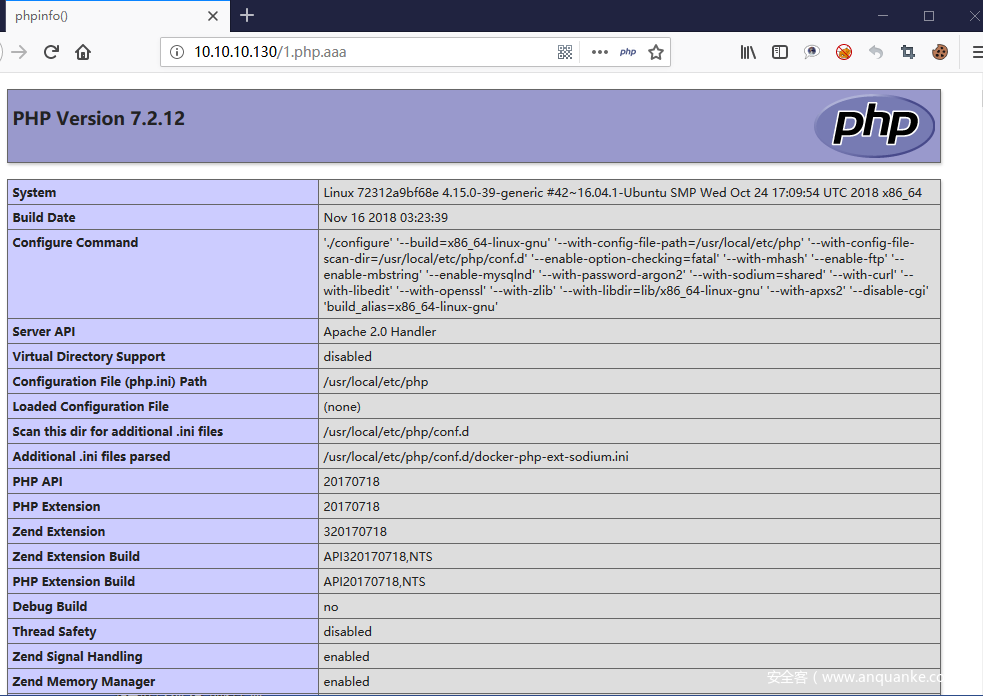This screenshot has height=696, width=983.
Task: Bookmark this page with the star
Action: pos(656,52)
